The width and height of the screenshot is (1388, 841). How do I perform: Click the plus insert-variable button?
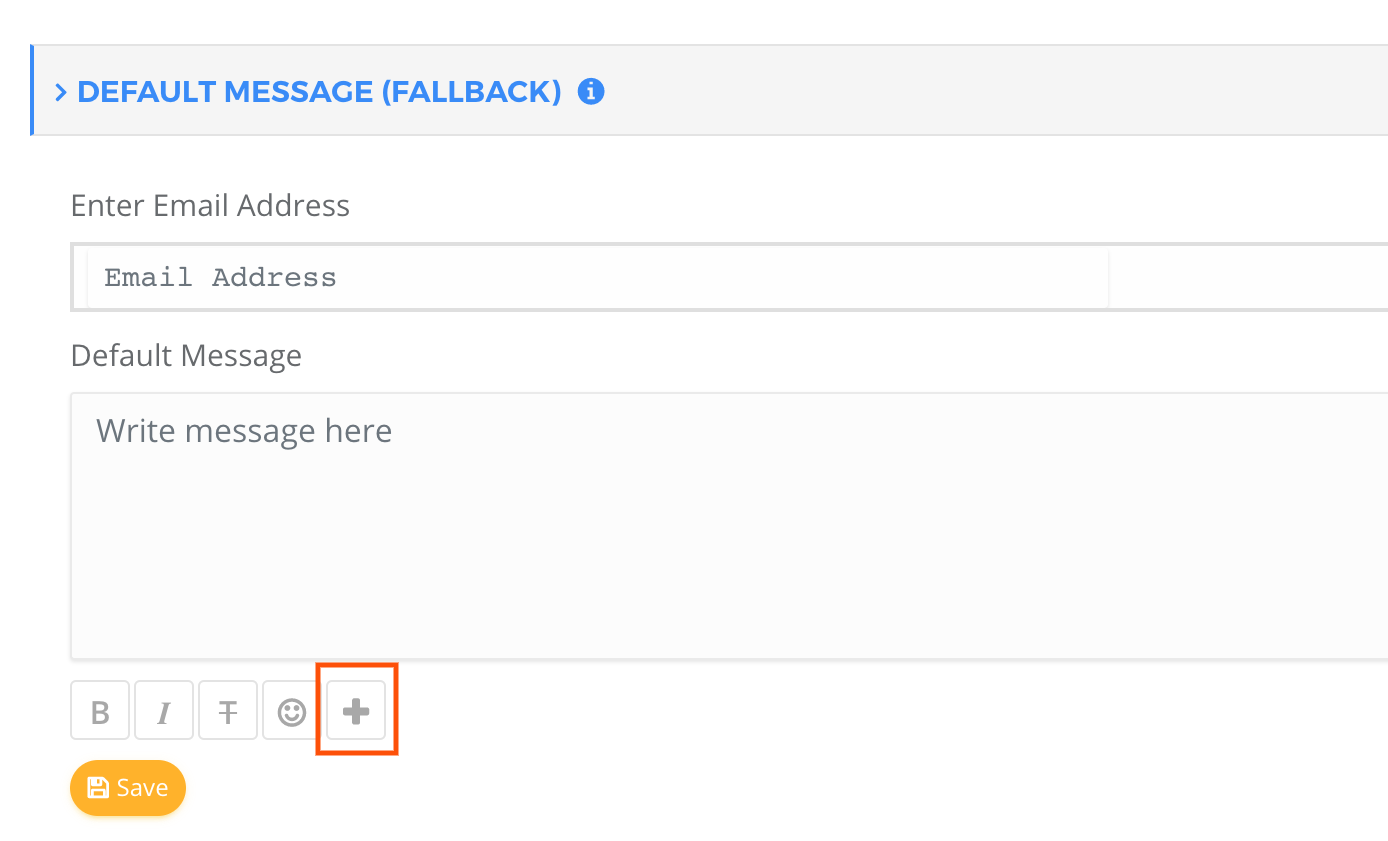[x=356, y=711]
